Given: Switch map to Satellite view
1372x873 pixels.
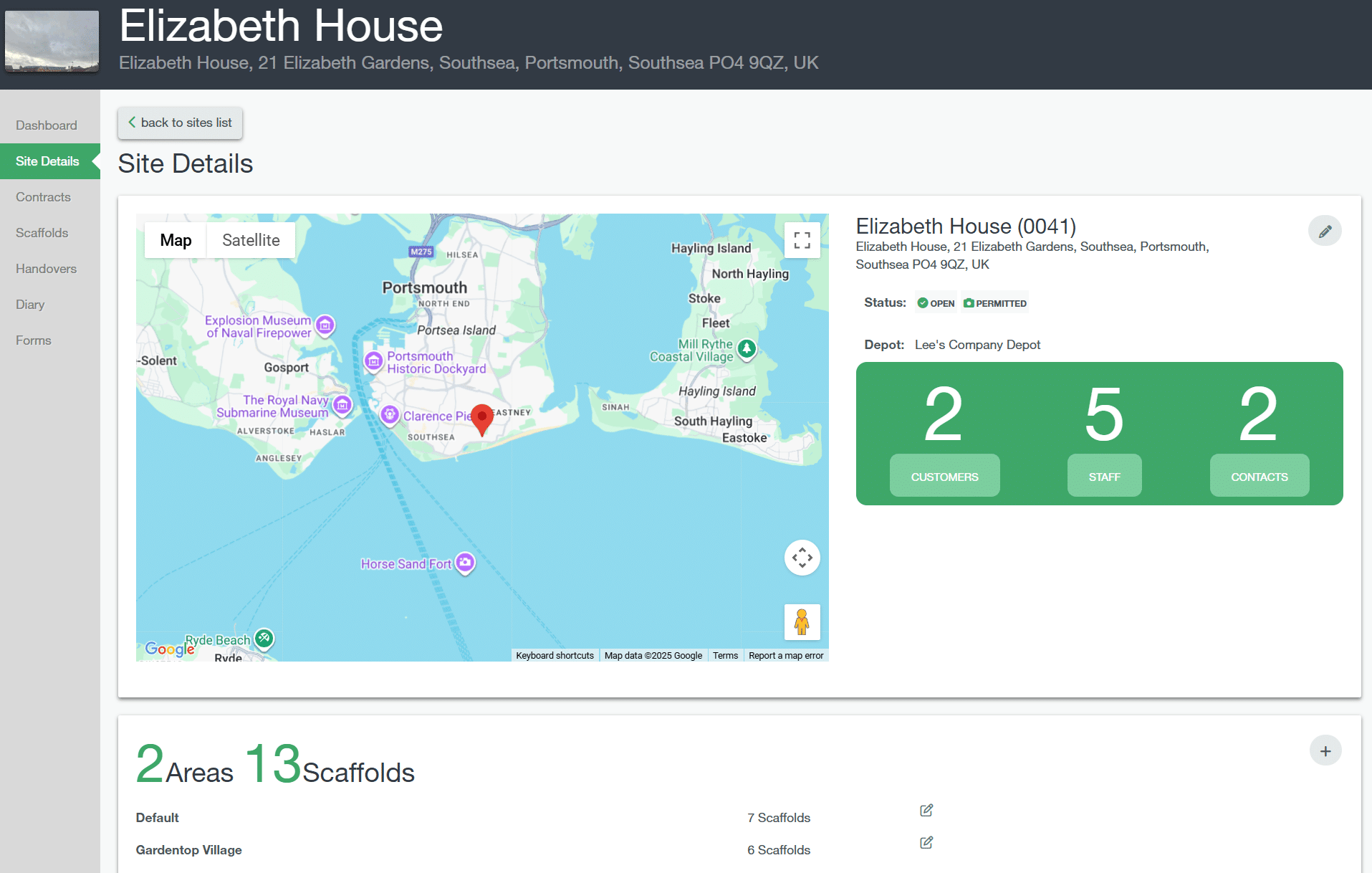Looking at the screenshot, I should click(251, 240).
